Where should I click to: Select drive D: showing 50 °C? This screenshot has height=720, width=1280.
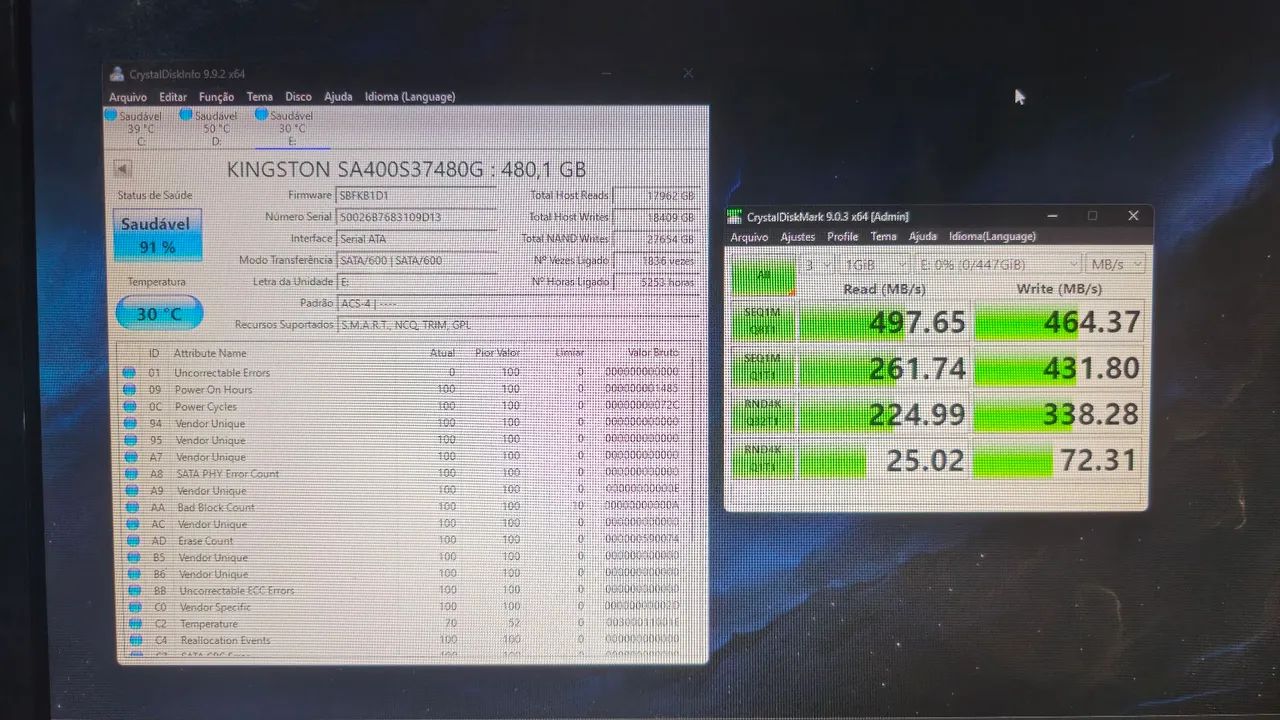[209, 128]
